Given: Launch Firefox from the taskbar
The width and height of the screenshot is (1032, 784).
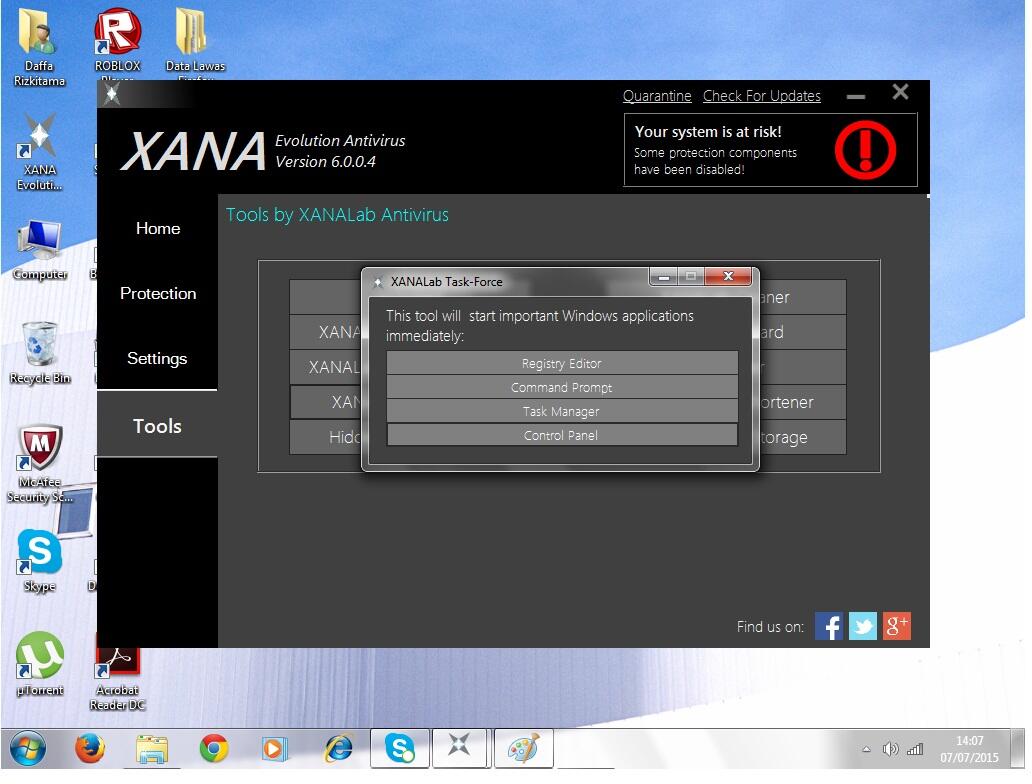Looking at the screenshot, I should pyautogui.click(x=90, y=749).
